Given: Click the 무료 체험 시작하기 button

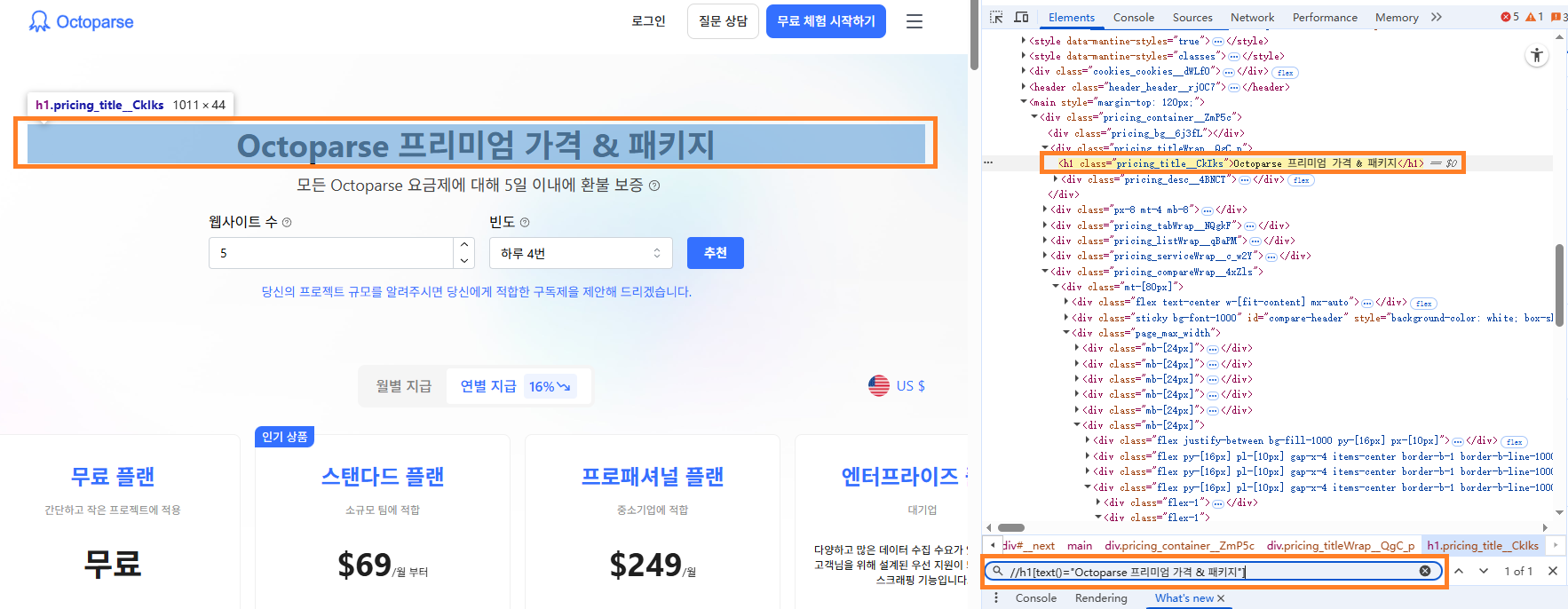Looking at the screenshot, I should point(825,21).
